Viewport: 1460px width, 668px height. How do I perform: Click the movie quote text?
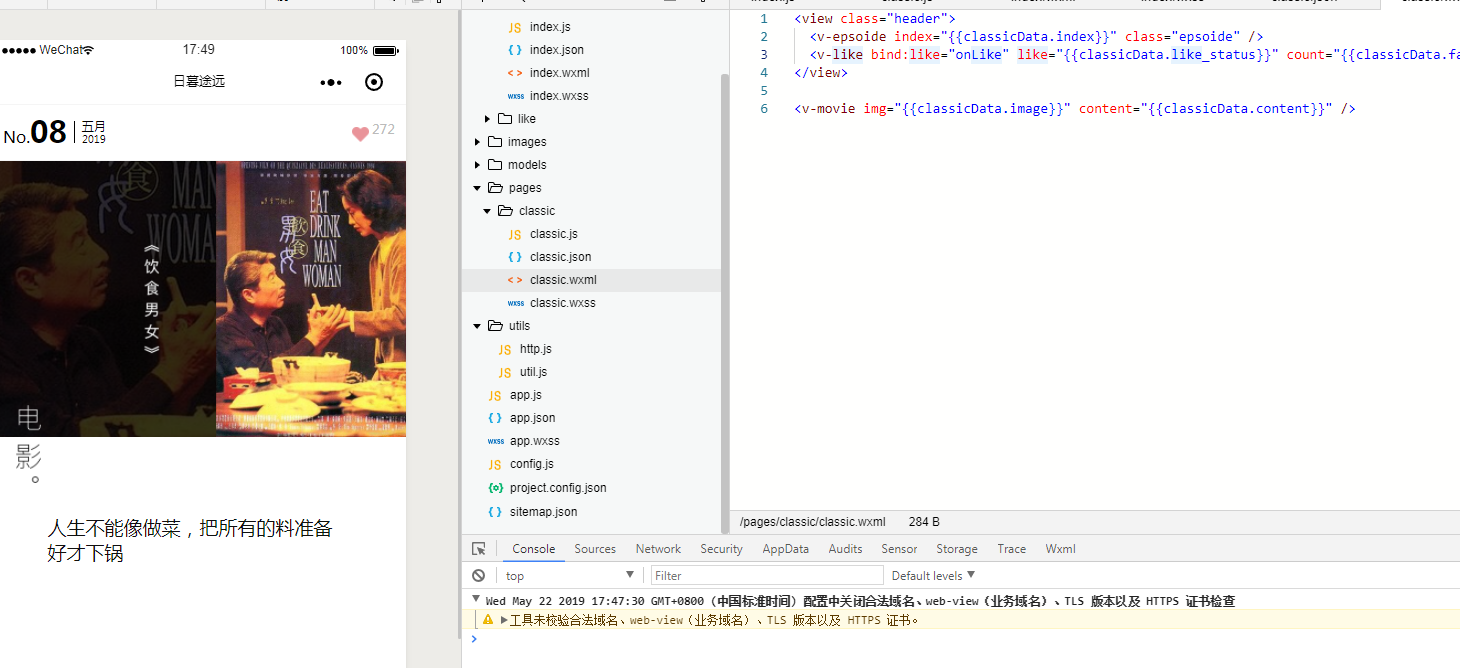[189, 540]
